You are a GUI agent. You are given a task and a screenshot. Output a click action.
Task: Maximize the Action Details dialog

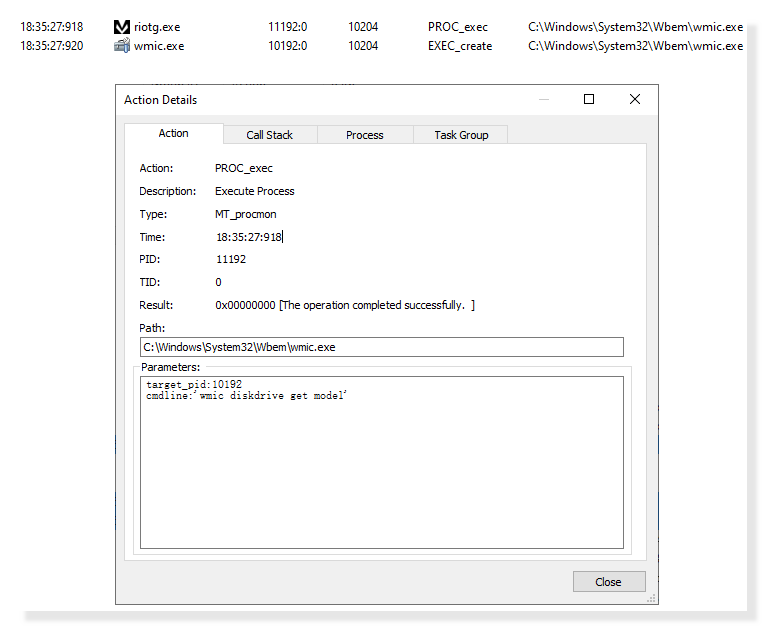pyautogui.click(x=589, y=99)
